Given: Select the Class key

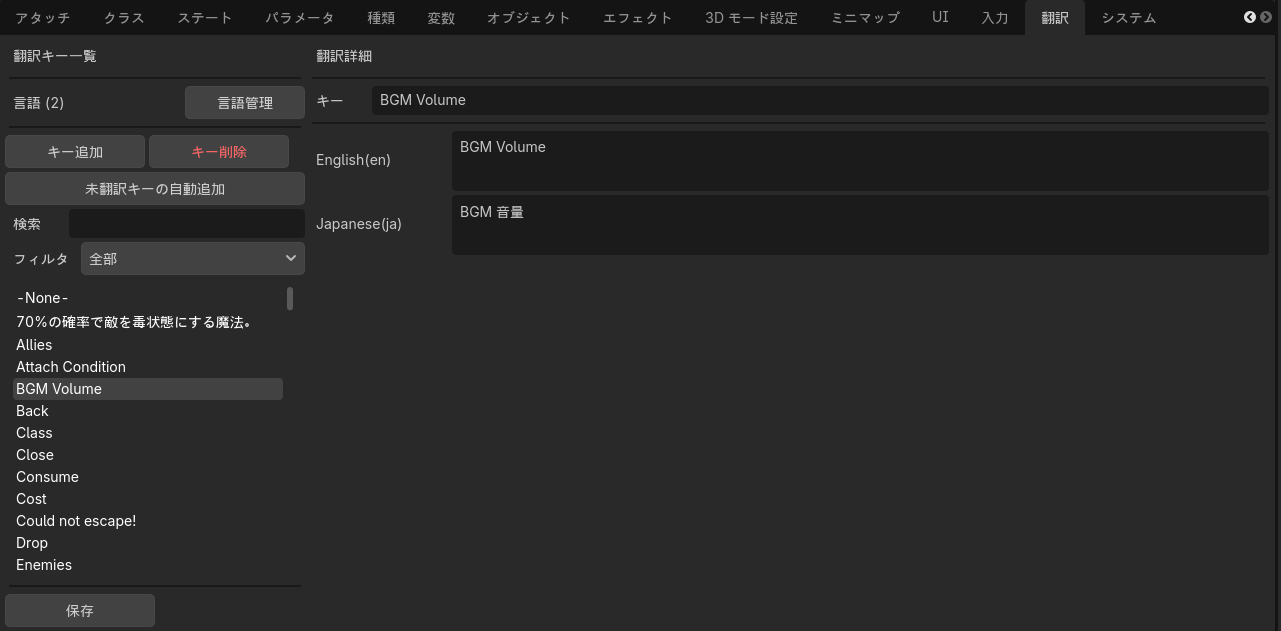Looking at the screenshot, I should [x=148, y=432].
